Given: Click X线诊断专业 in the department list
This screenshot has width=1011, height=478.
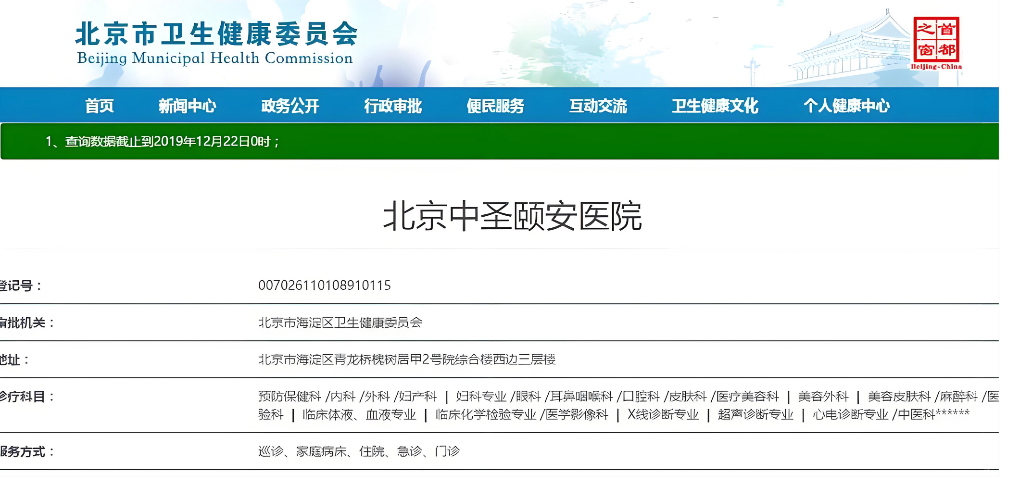Looking at the screenshot, I should (x=663, y=415).
